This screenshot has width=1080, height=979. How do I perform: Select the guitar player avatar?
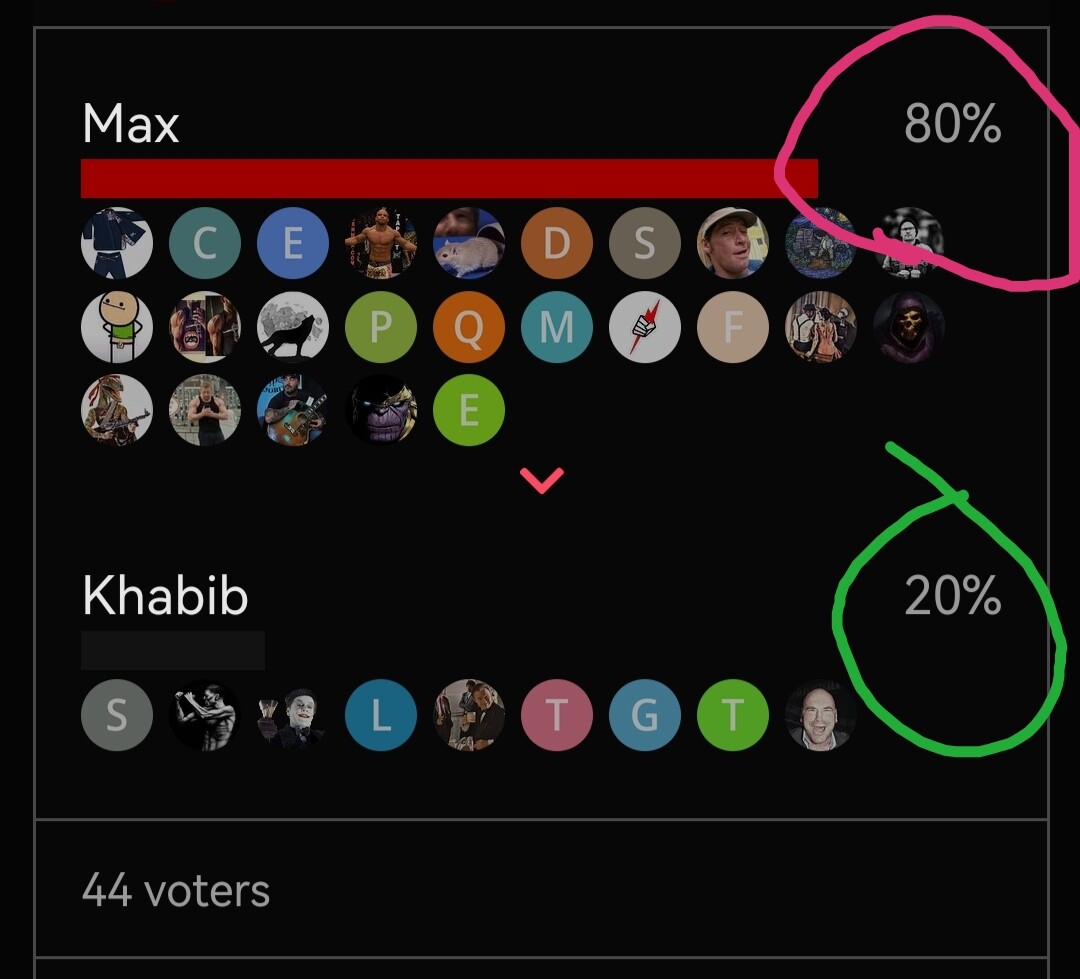pos(293,411)
